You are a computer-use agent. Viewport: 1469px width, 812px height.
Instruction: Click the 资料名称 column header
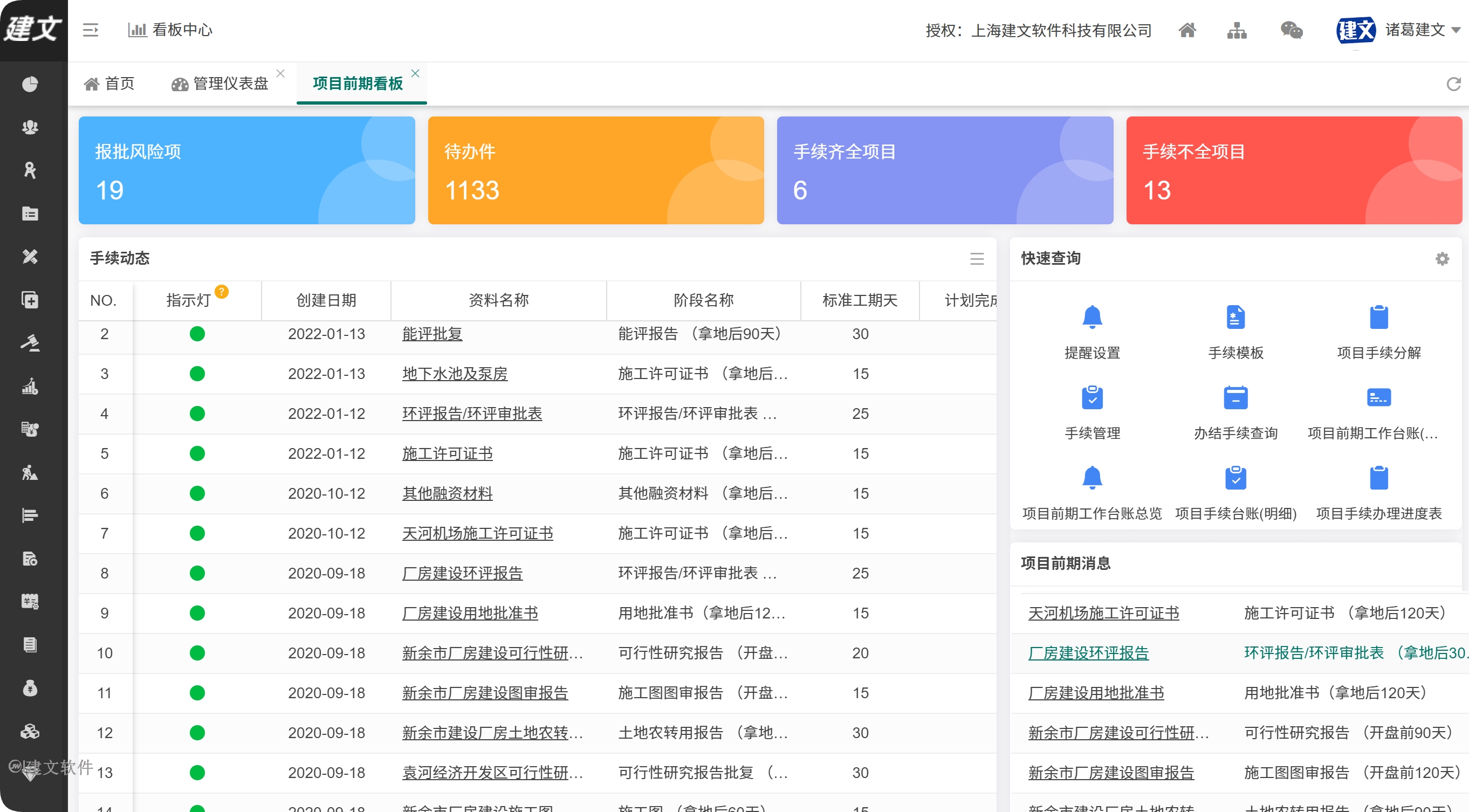pyautogui.click(x=498, y=300)
